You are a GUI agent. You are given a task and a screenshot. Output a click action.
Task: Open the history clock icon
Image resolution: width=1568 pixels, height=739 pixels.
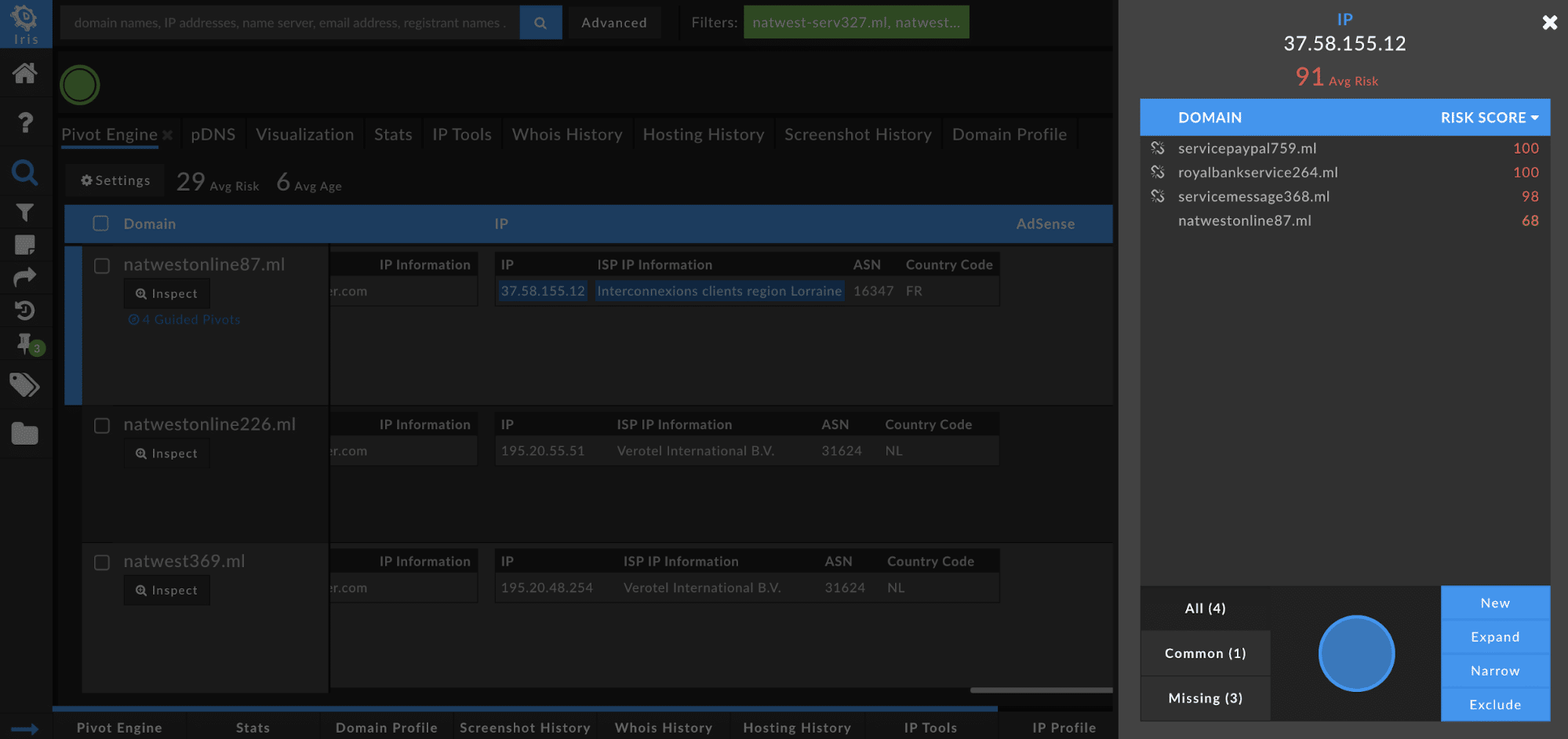(x=24, y=311)
